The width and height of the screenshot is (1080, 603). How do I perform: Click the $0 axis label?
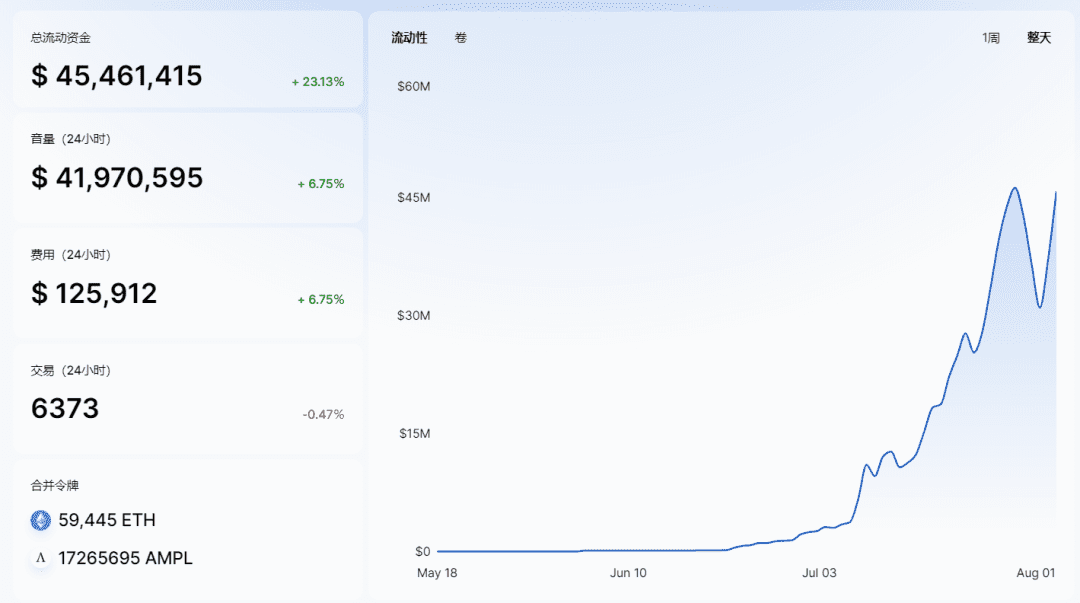(x=422, y=551)
